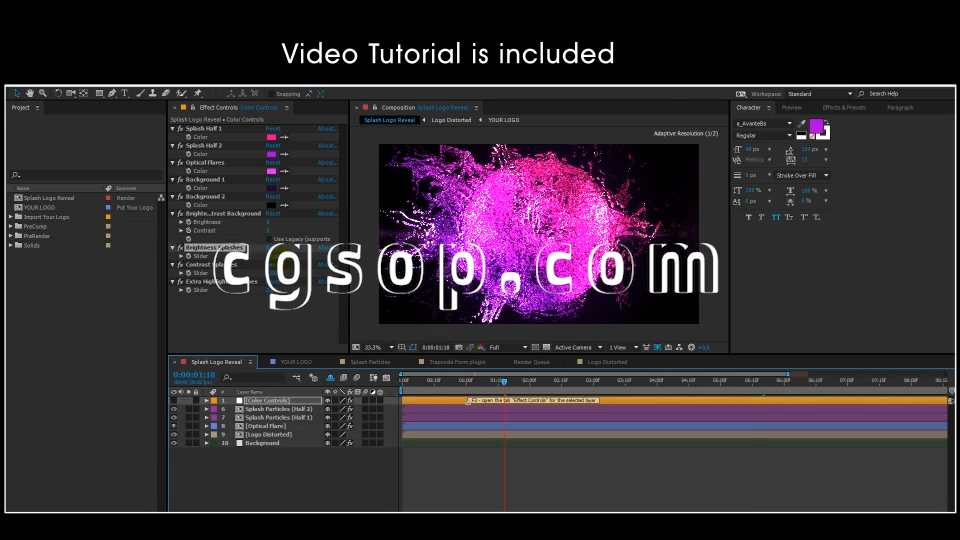This screenshot has height=540, width=960.
Task: Open the Splash Half 1 color swatch
Action: (271, 137)
